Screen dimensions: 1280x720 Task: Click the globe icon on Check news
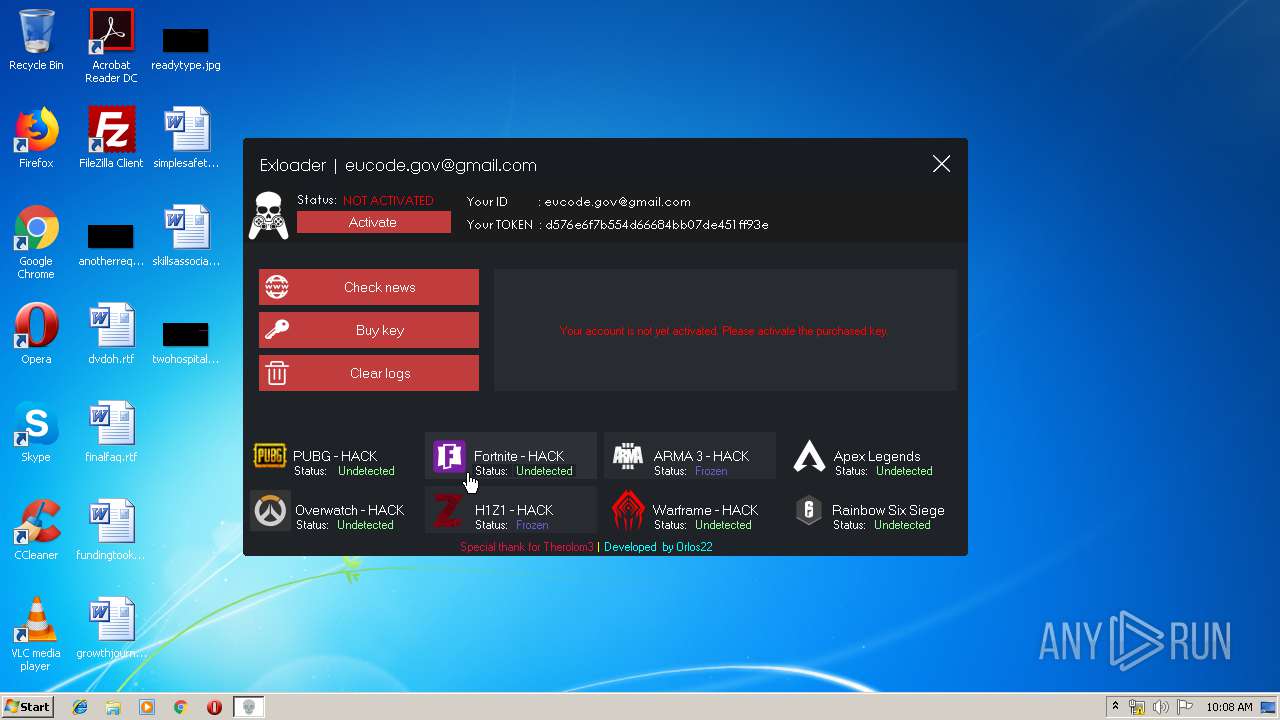click(x=277, y=287)
